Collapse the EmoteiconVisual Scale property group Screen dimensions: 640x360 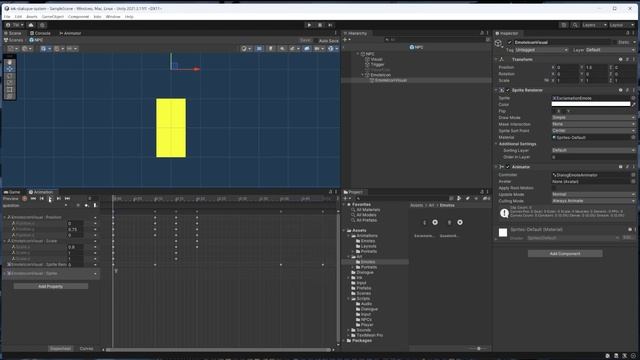coord(5,241)
